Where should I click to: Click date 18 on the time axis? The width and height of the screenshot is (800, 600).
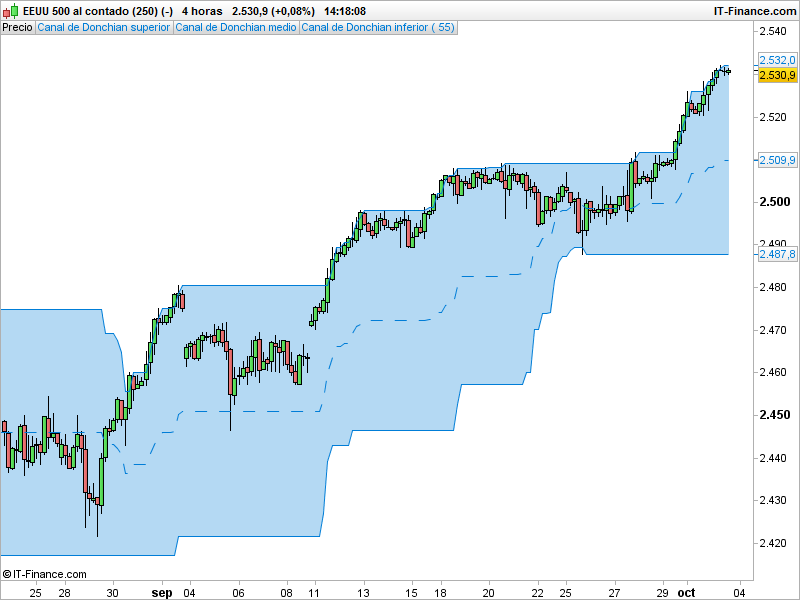tap(440, 593)
